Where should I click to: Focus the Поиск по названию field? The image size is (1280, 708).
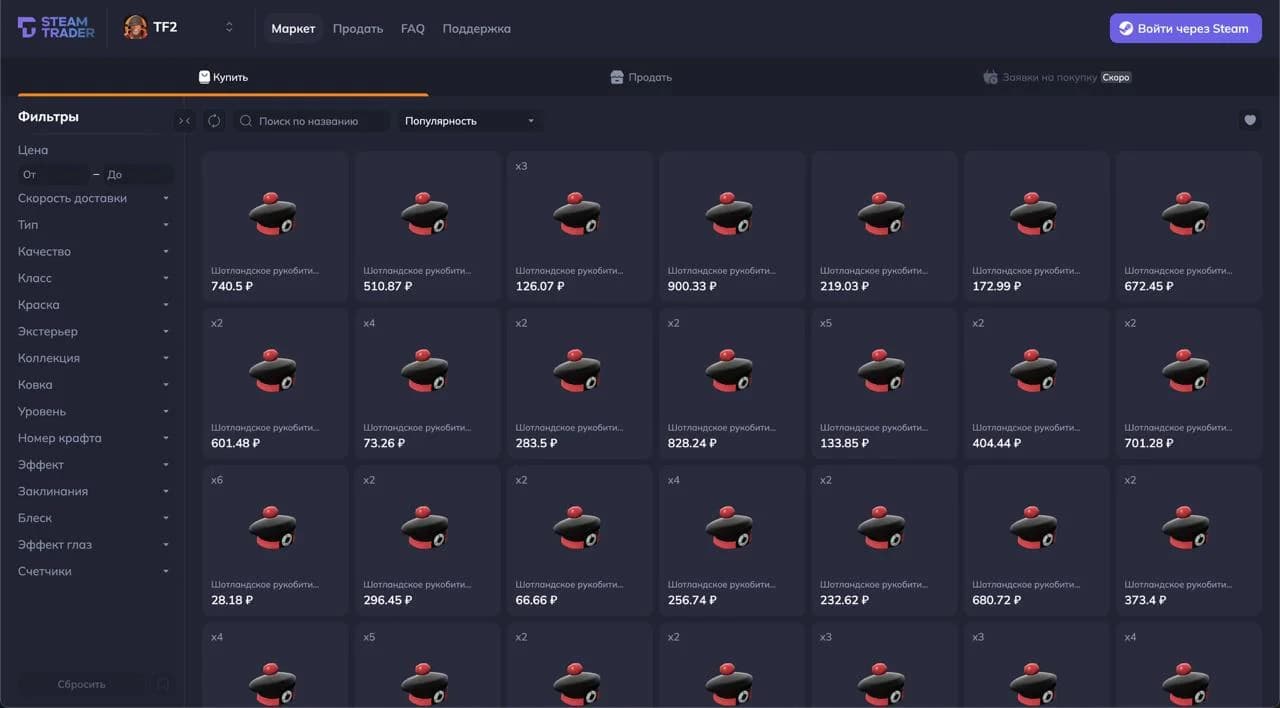[x=312, y=121]
